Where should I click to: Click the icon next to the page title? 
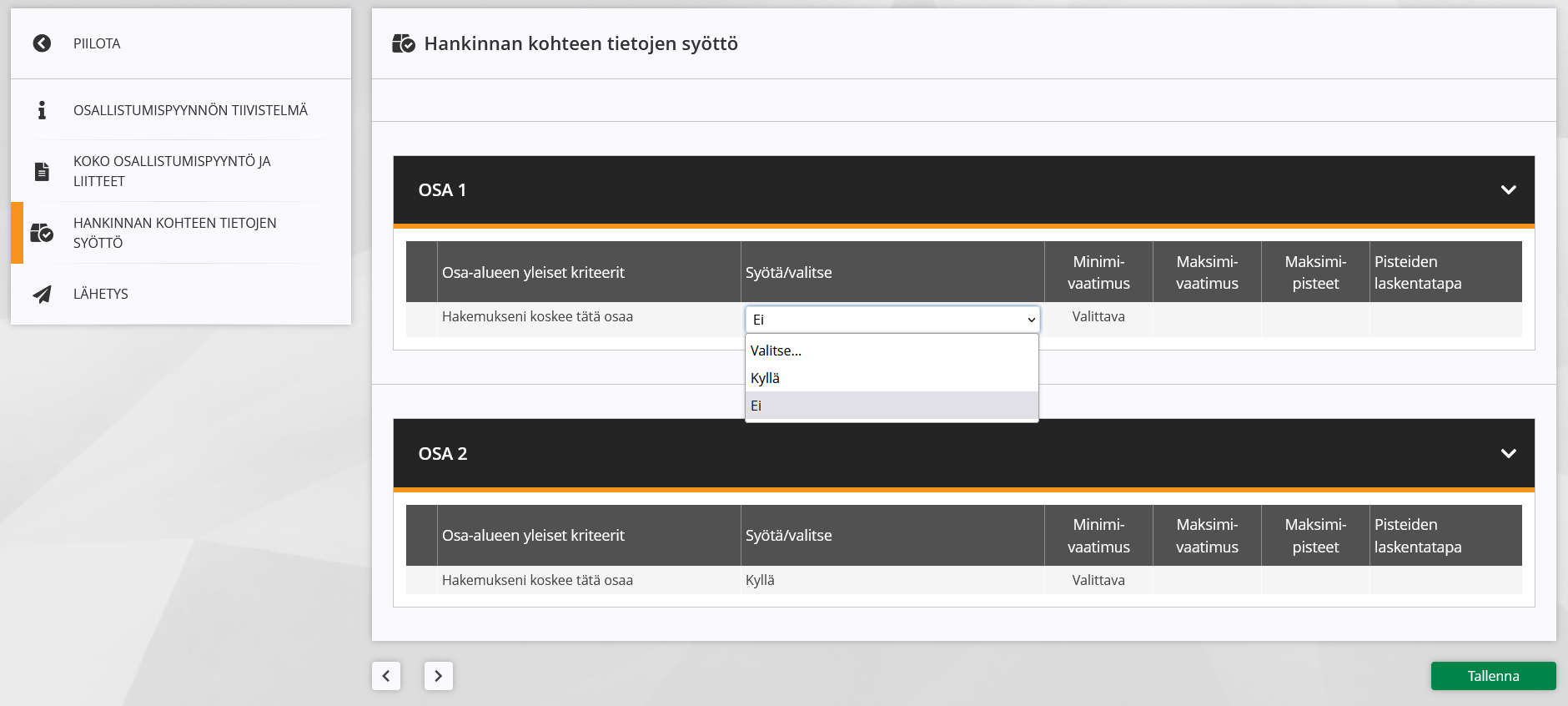click(404, 43)
